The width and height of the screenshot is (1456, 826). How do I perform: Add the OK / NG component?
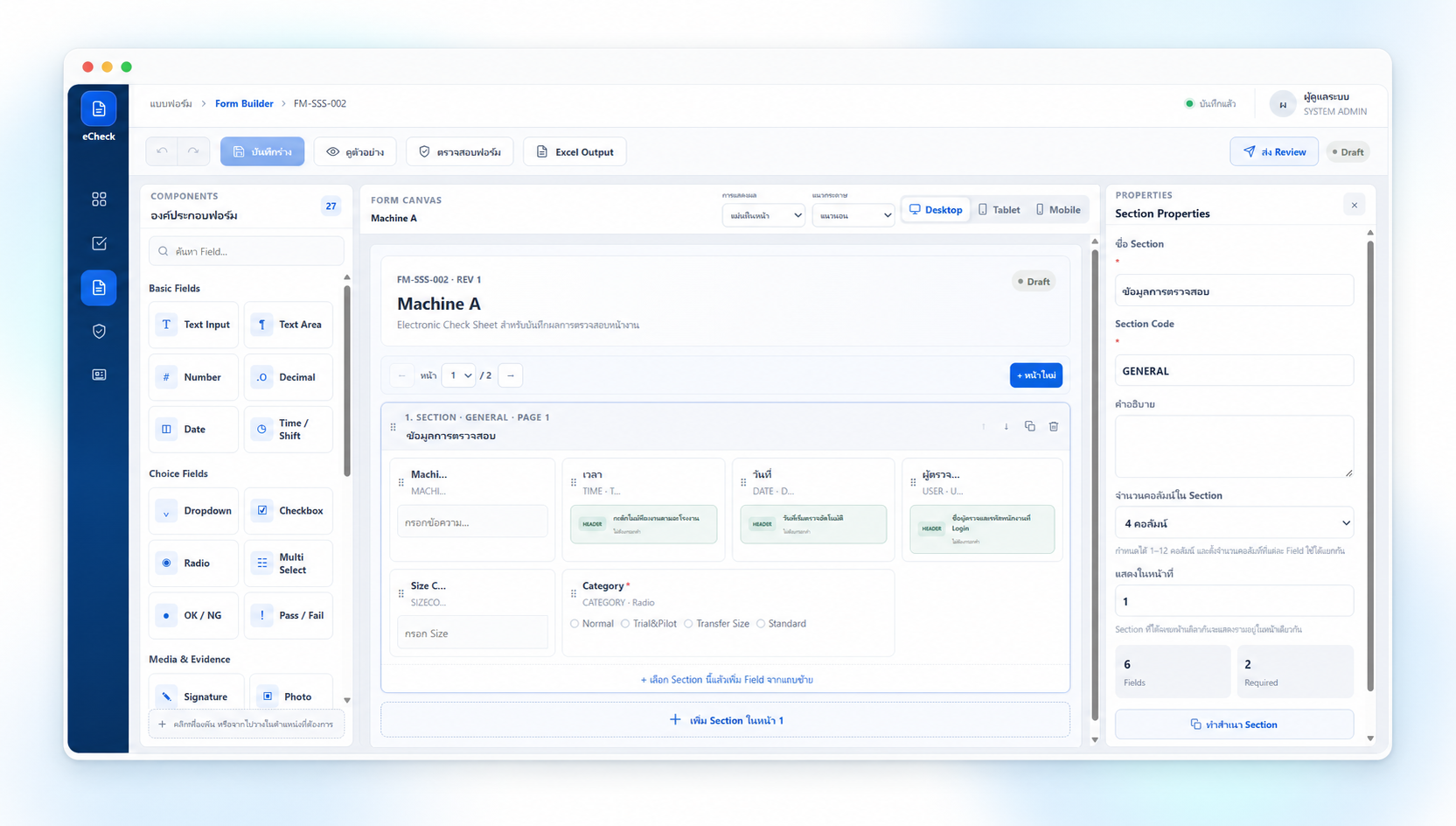[x=193, y=616]
